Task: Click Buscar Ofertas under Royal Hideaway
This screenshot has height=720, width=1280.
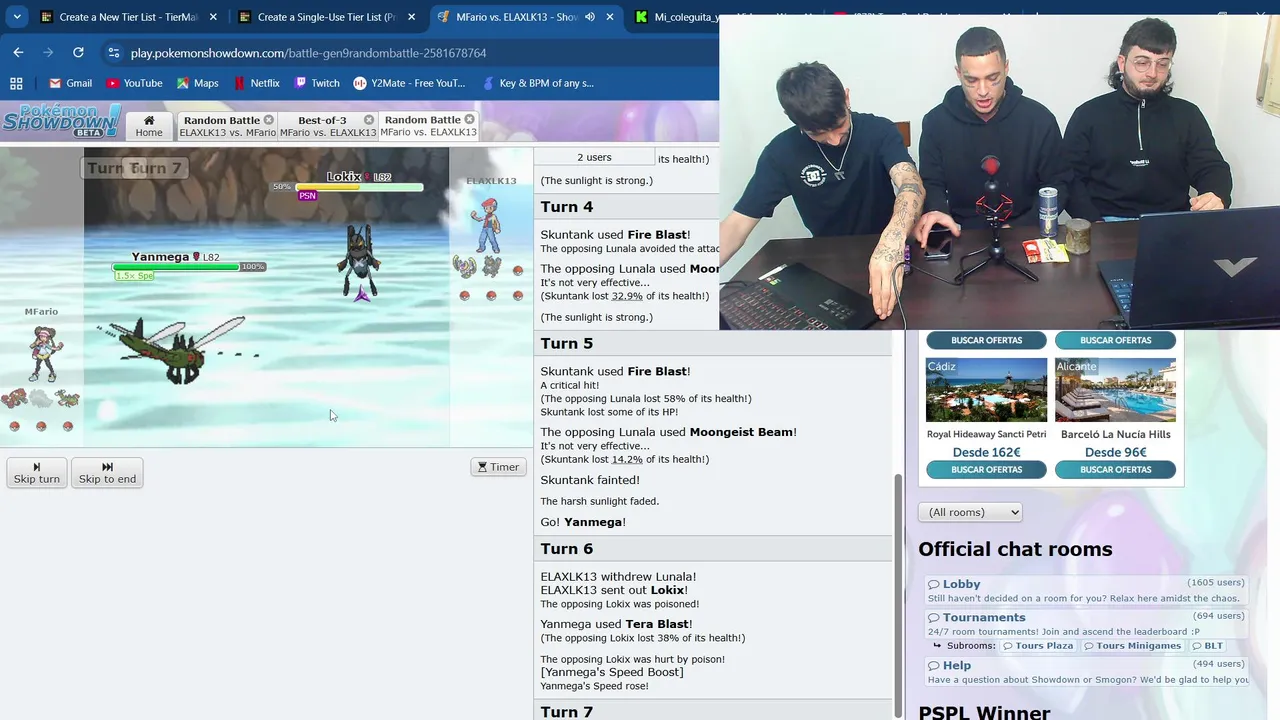Action: coord(986,470)
